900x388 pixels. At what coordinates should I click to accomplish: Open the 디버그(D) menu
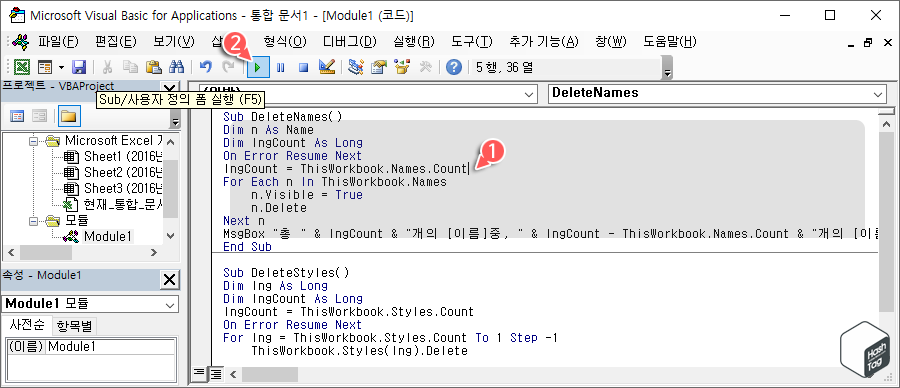[x=350, y=42]
